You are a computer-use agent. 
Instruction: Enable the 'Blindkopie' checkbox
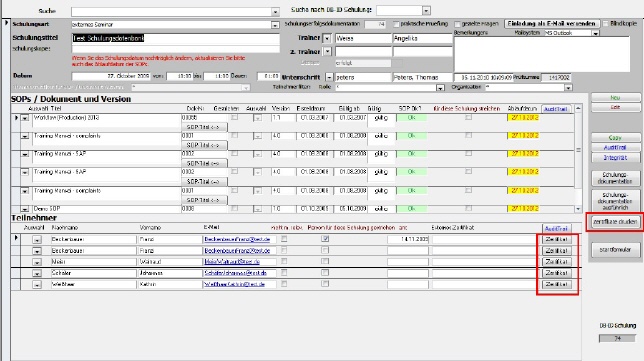605,24
